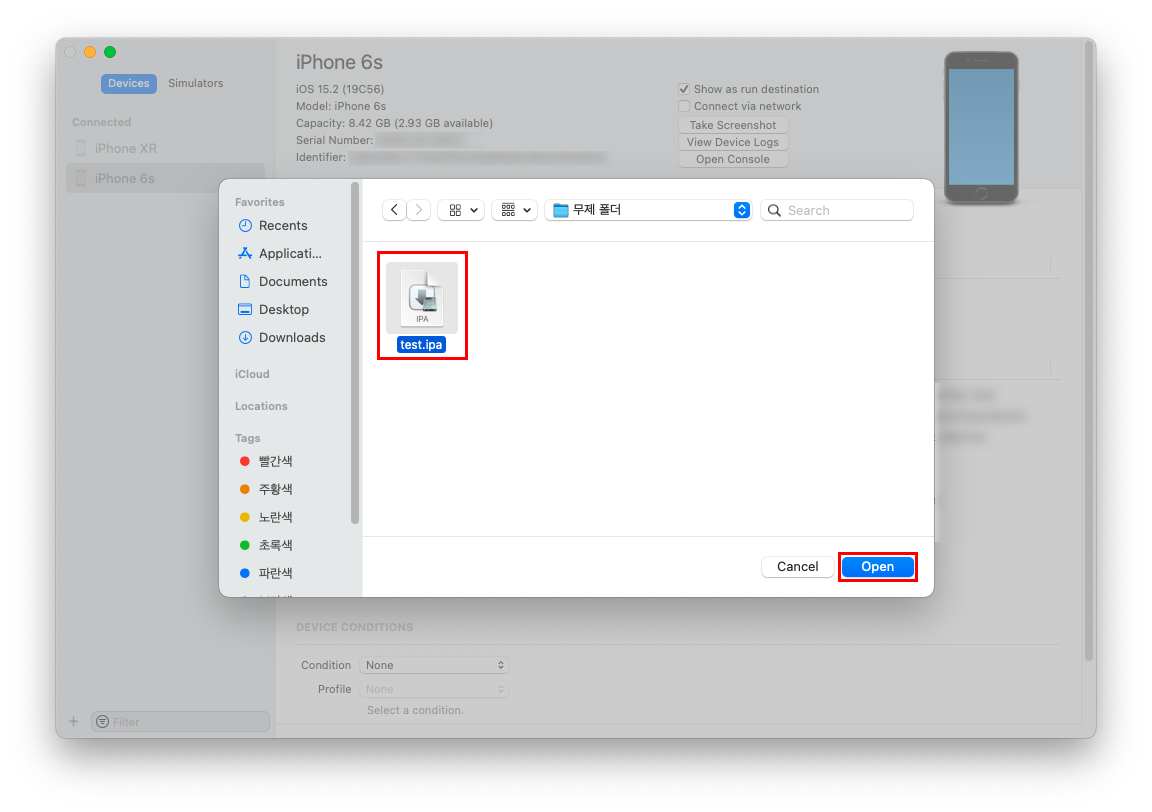Go forward with the right chevron

pos(419,210)
